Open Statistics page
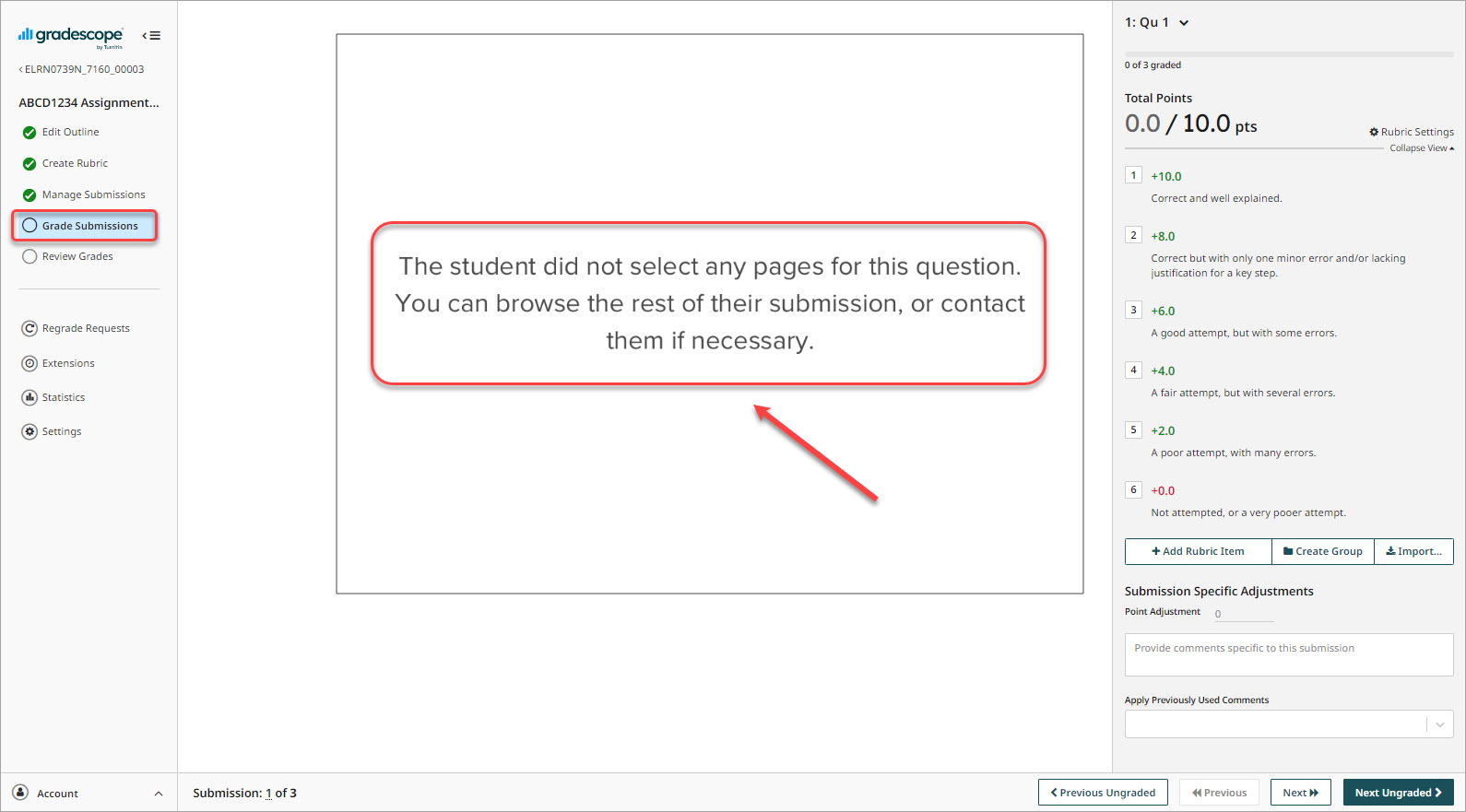1466x812 pixels. pos(64,397)
